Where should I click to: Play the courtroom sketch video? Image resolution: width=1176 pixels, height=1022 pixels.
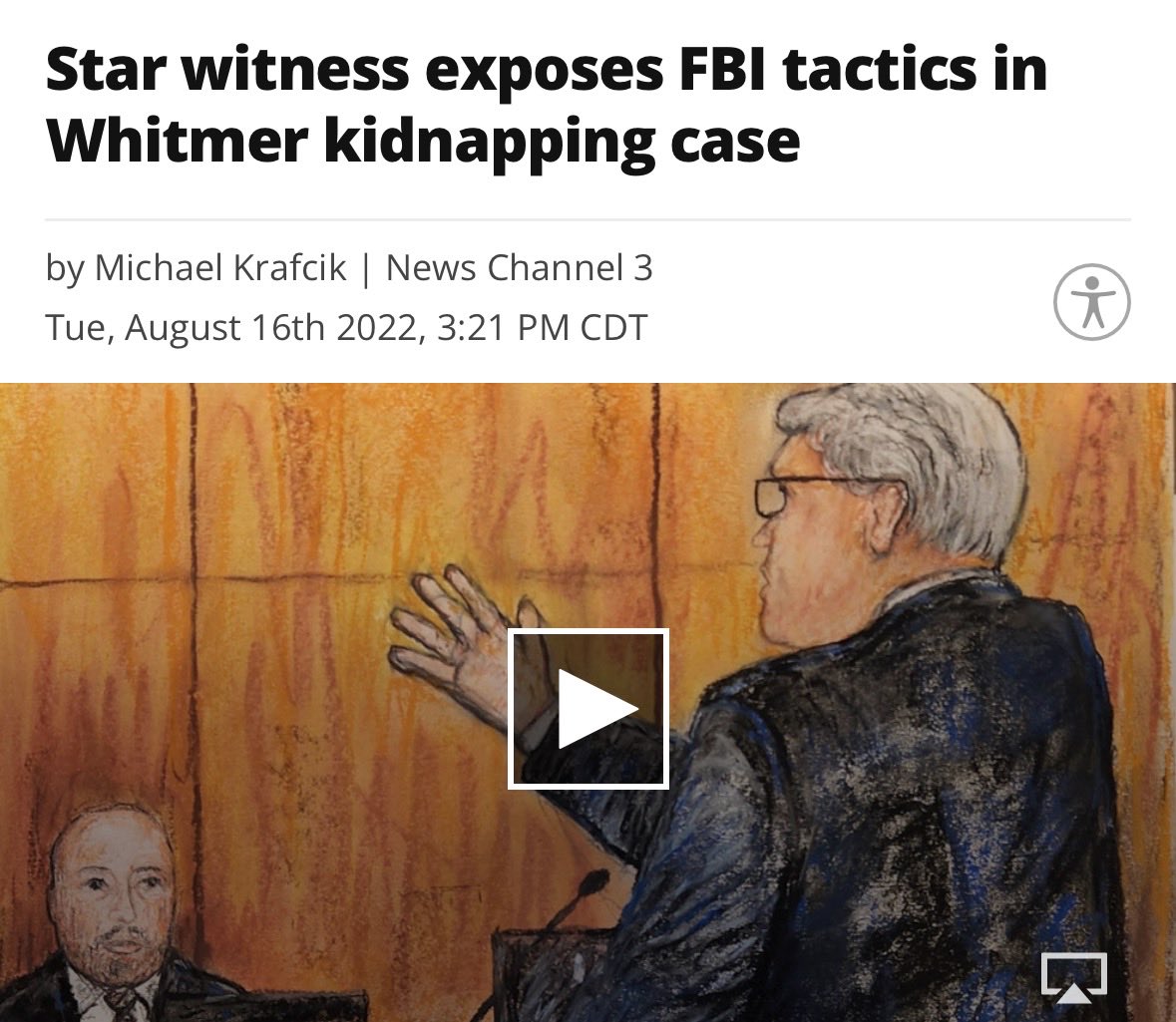[588, 709]
